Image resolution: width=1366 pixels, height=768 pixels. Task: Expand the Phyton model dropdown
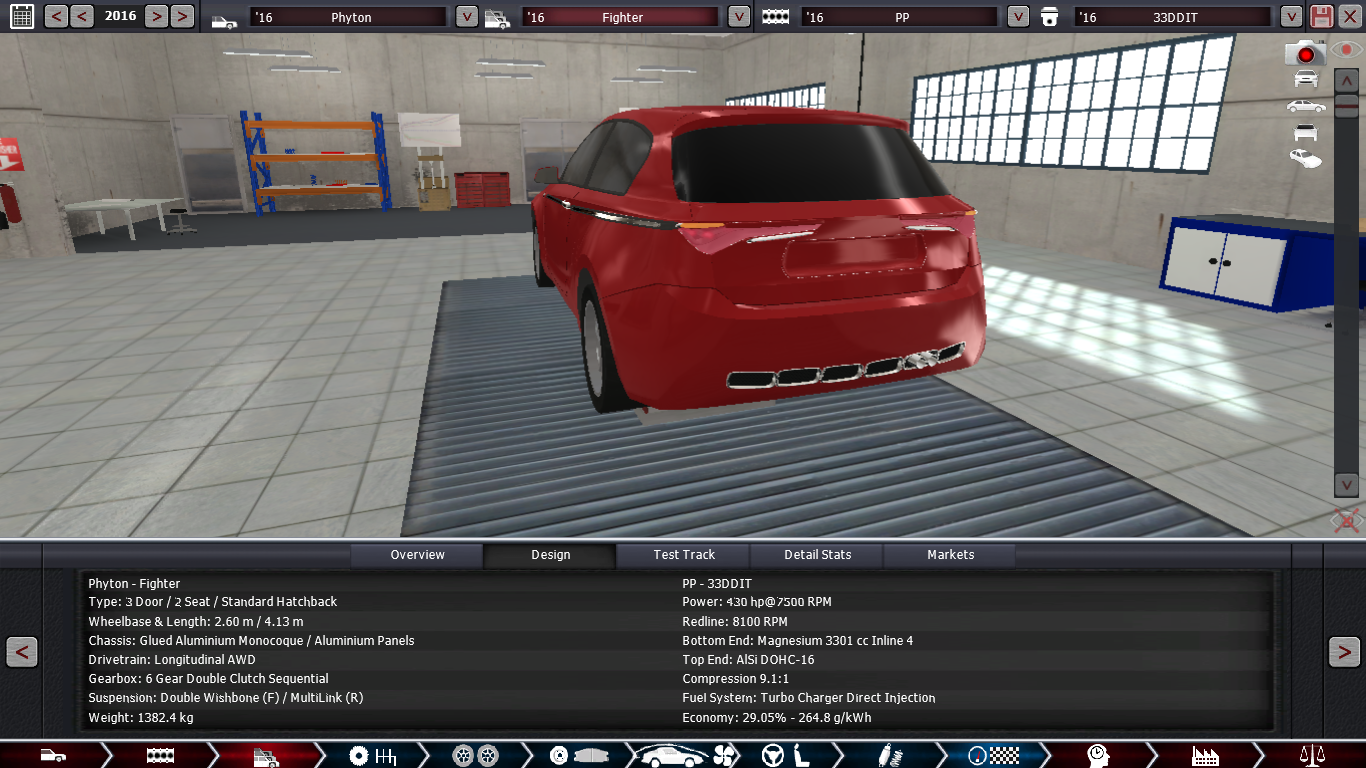(x=466, y=17)
